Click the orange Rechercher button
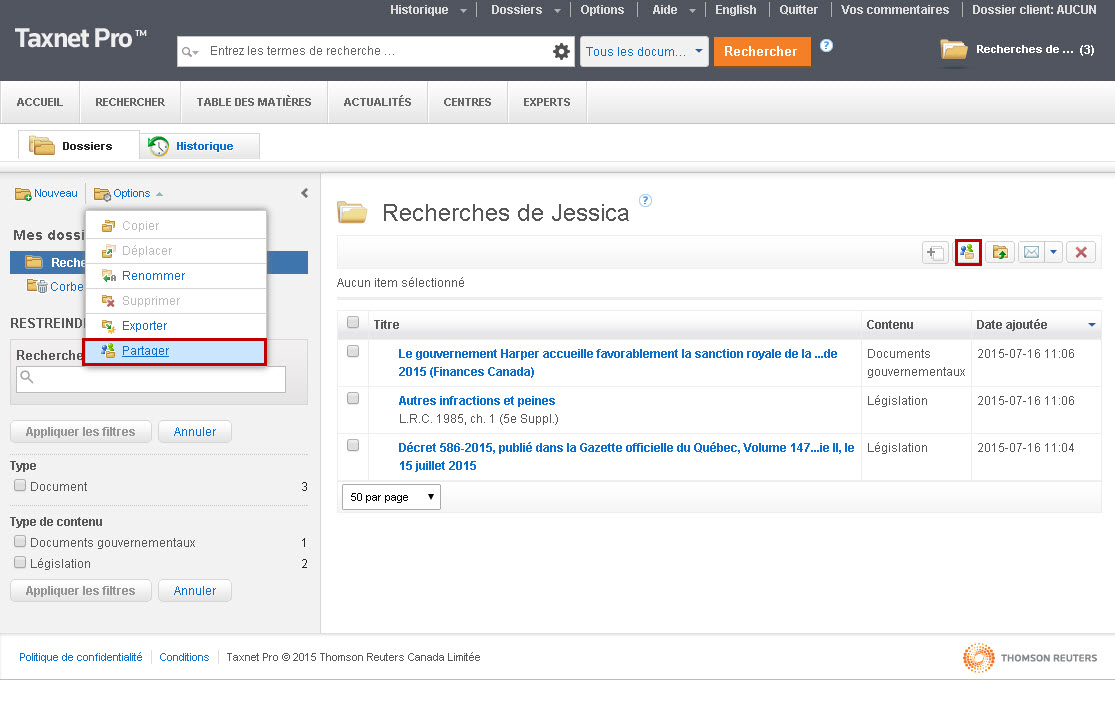 [x=762, y=52]
